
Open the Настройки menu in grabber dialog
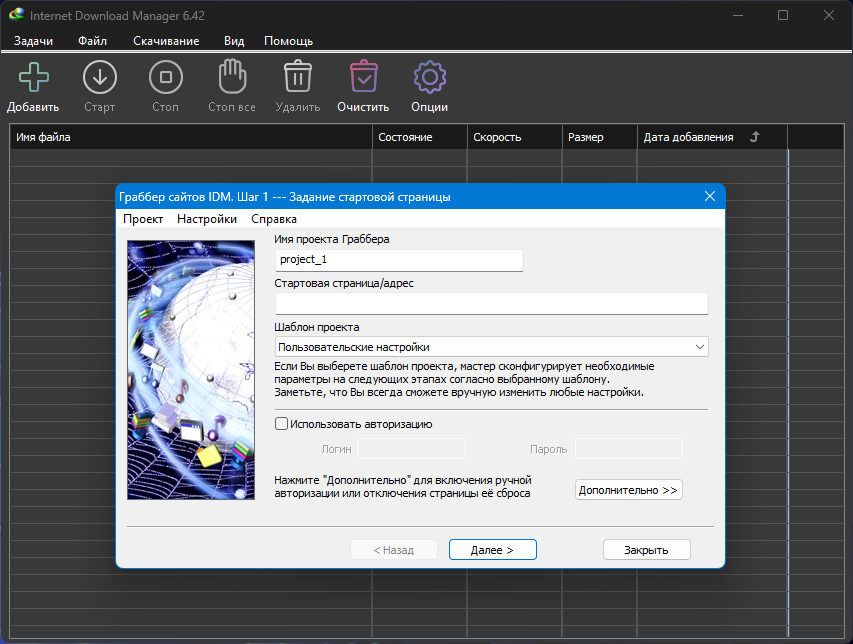pos(207,219)
